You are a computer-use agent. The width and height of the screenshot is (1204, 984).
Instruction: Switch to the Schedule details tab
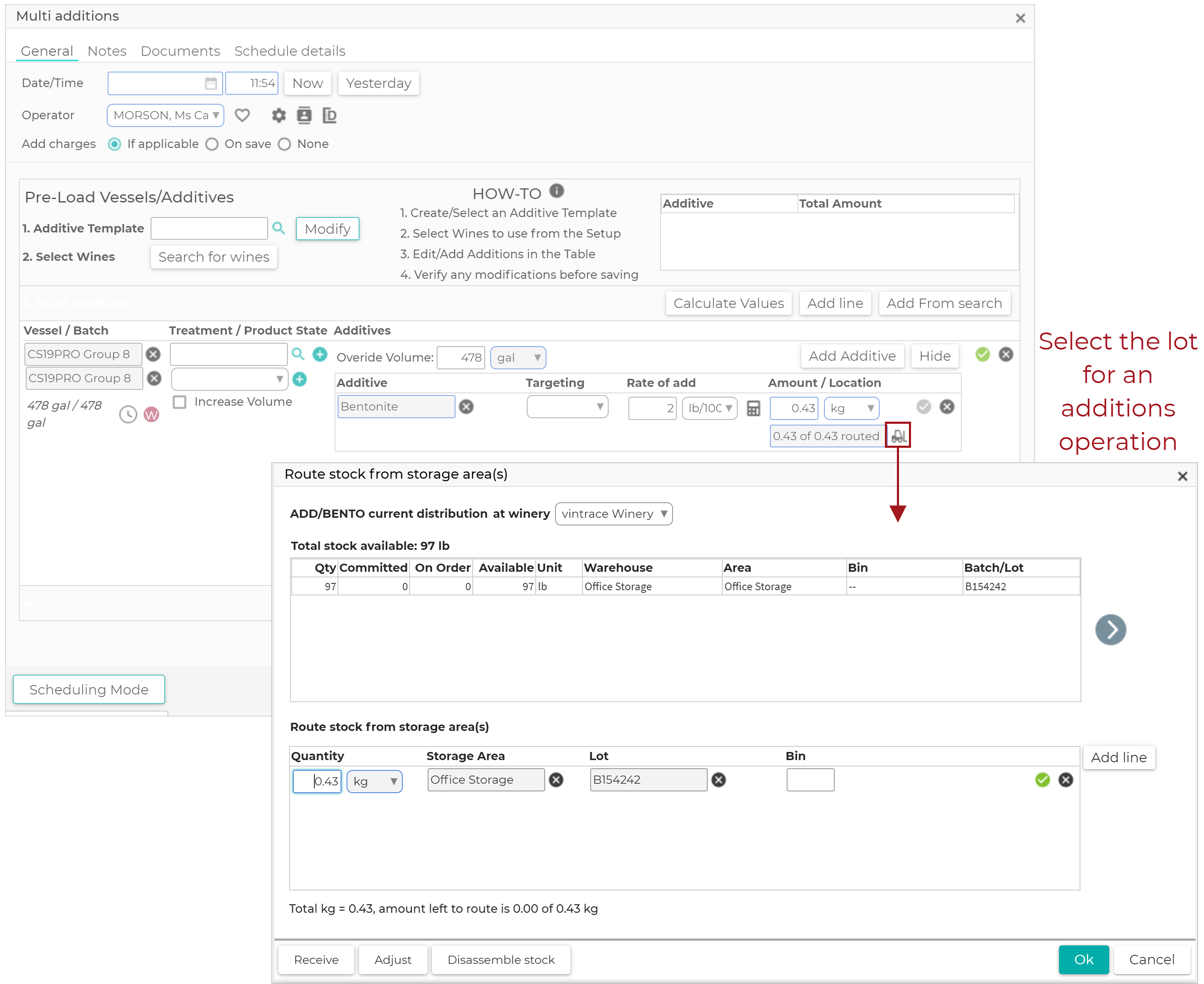290,51
